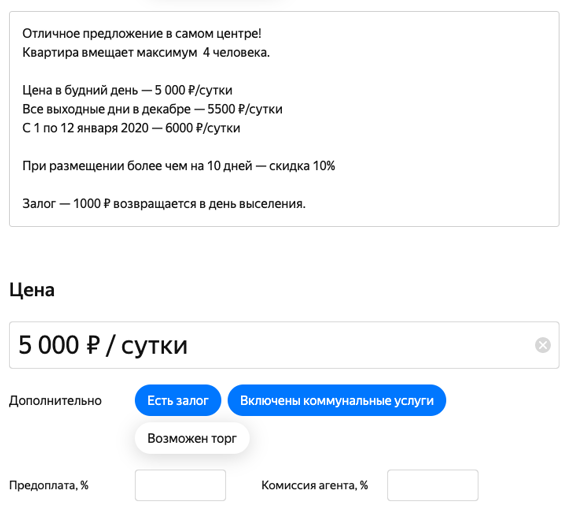Click into the 5 000 ₽ / сутки price field
This screenshot has width=576, height=513.
tap(284, 345)
